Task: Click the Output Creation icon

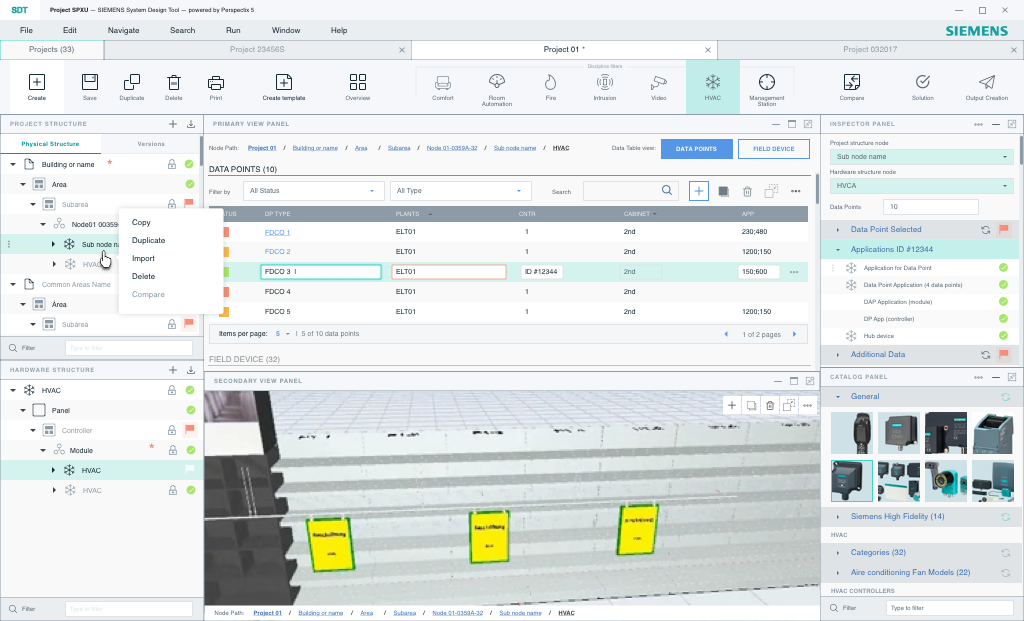Action: coord(987,82)
